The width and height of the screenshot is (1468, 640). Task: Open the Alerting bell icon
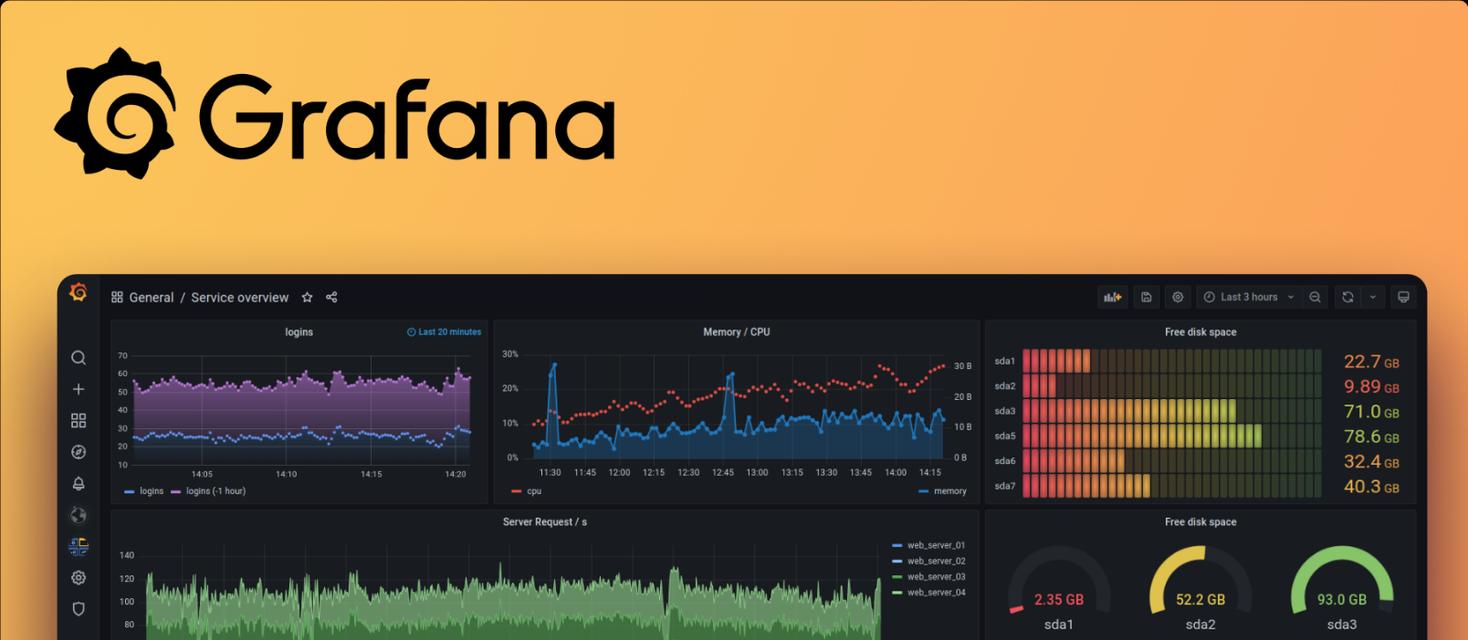tap(78, 484)
